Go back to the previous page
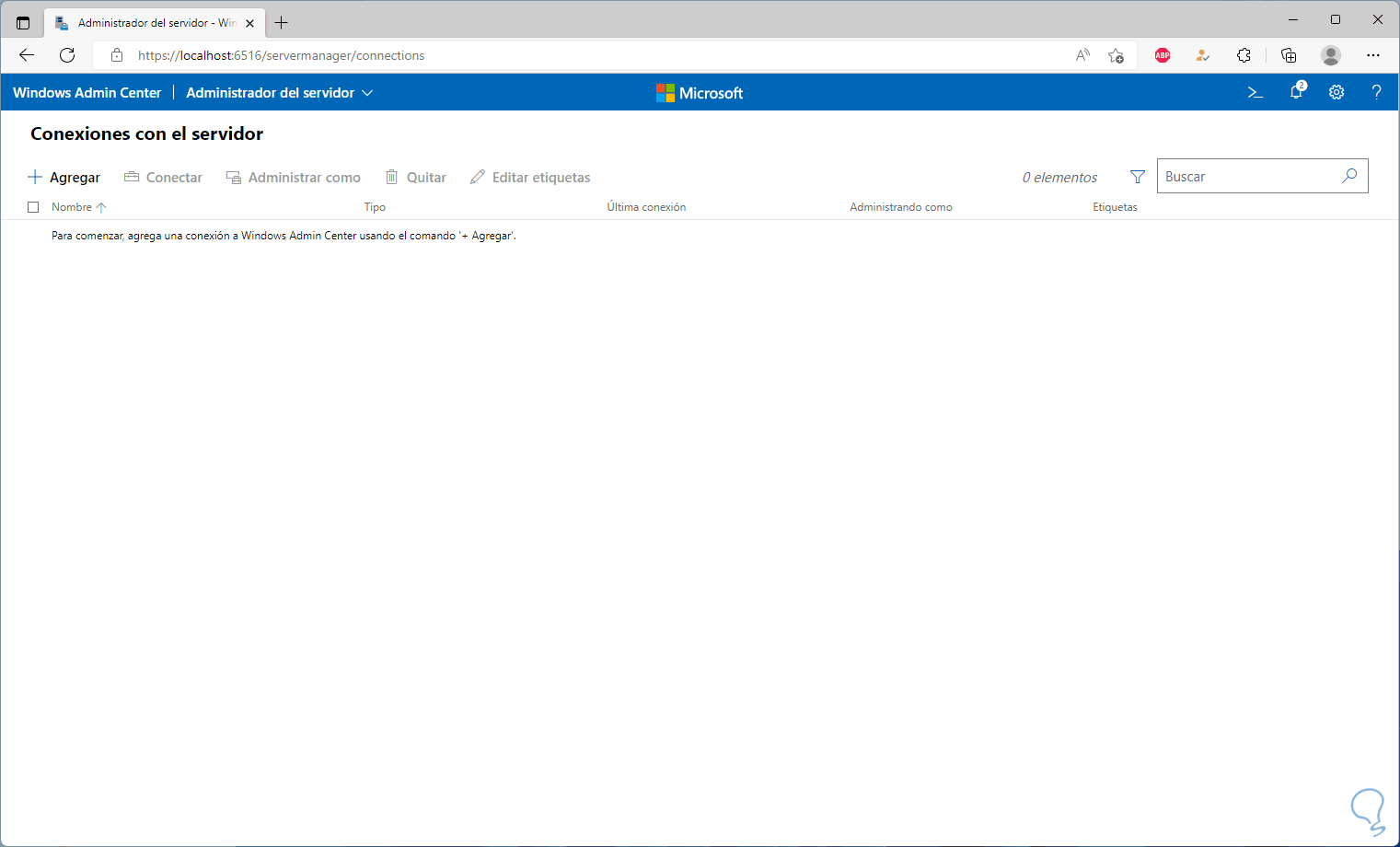Viewport: 1400px width, 847px height. (x=27, y=55)
